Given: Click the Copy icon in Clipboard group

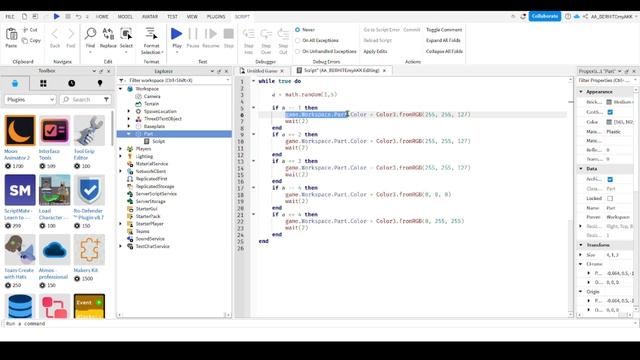Looking at the screenshot, I should [25, 40].
